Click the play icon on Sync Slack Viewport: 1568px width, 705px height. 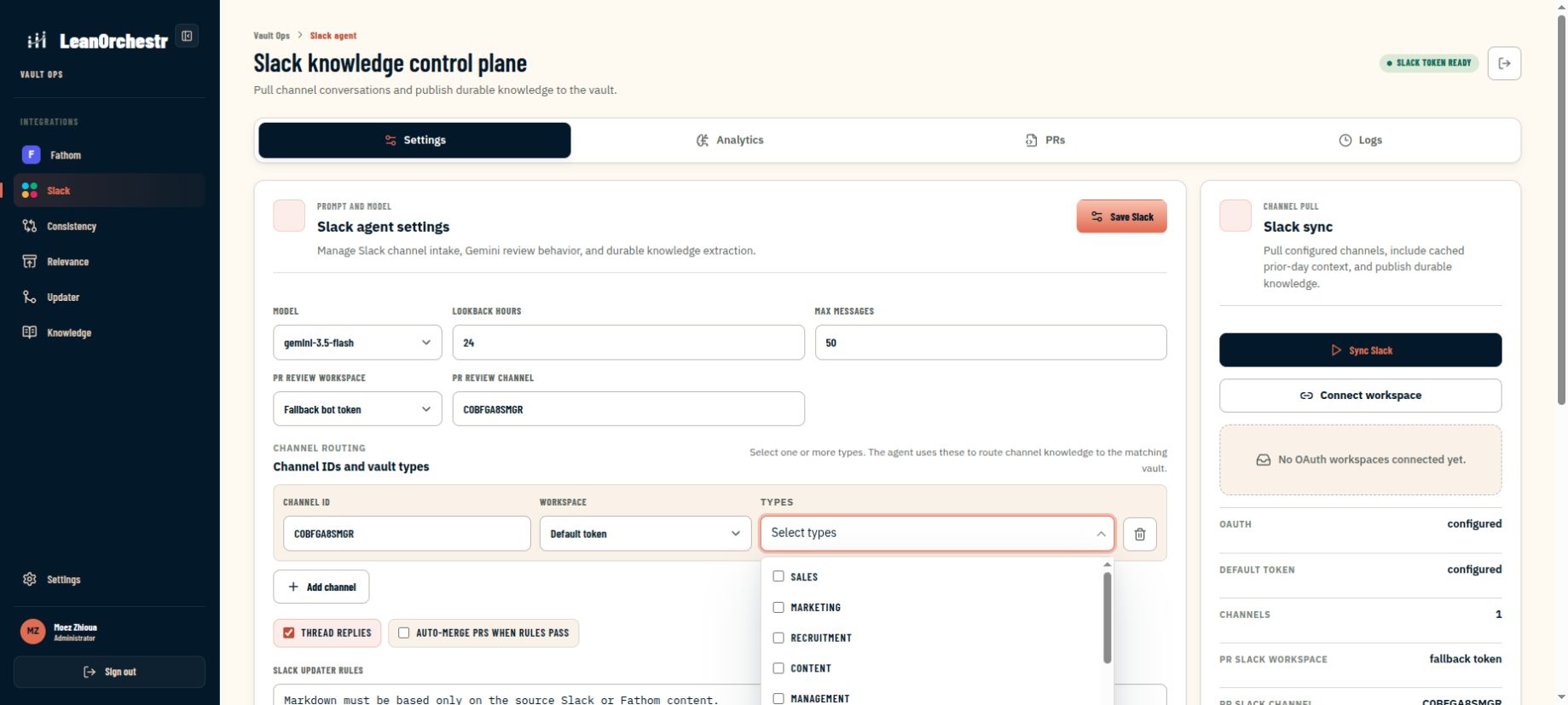1336,350
